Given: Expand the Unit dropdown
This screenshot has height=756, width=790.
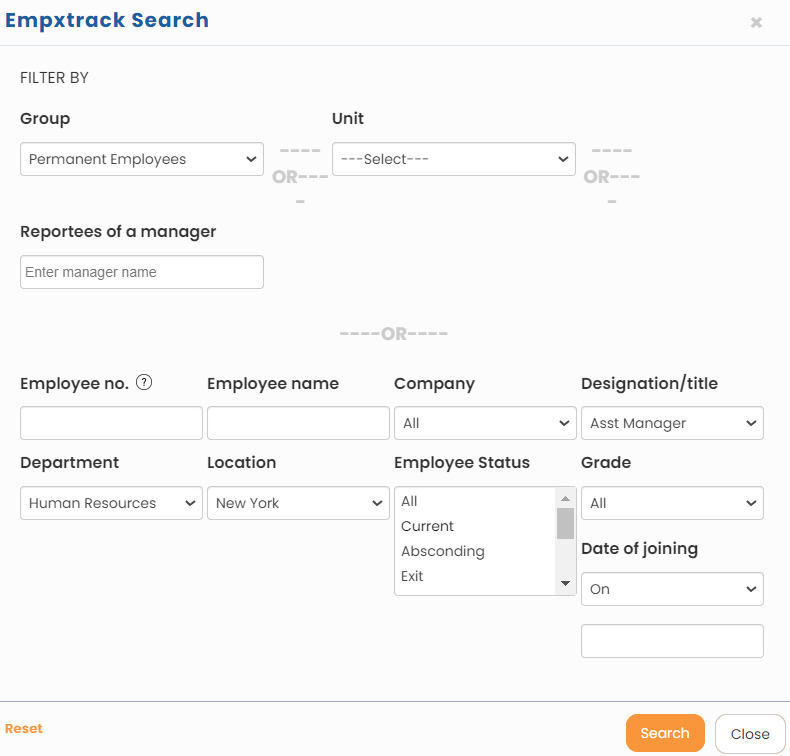Looking at the screenshot, I should pyautogui.click(x=453, y=159).
